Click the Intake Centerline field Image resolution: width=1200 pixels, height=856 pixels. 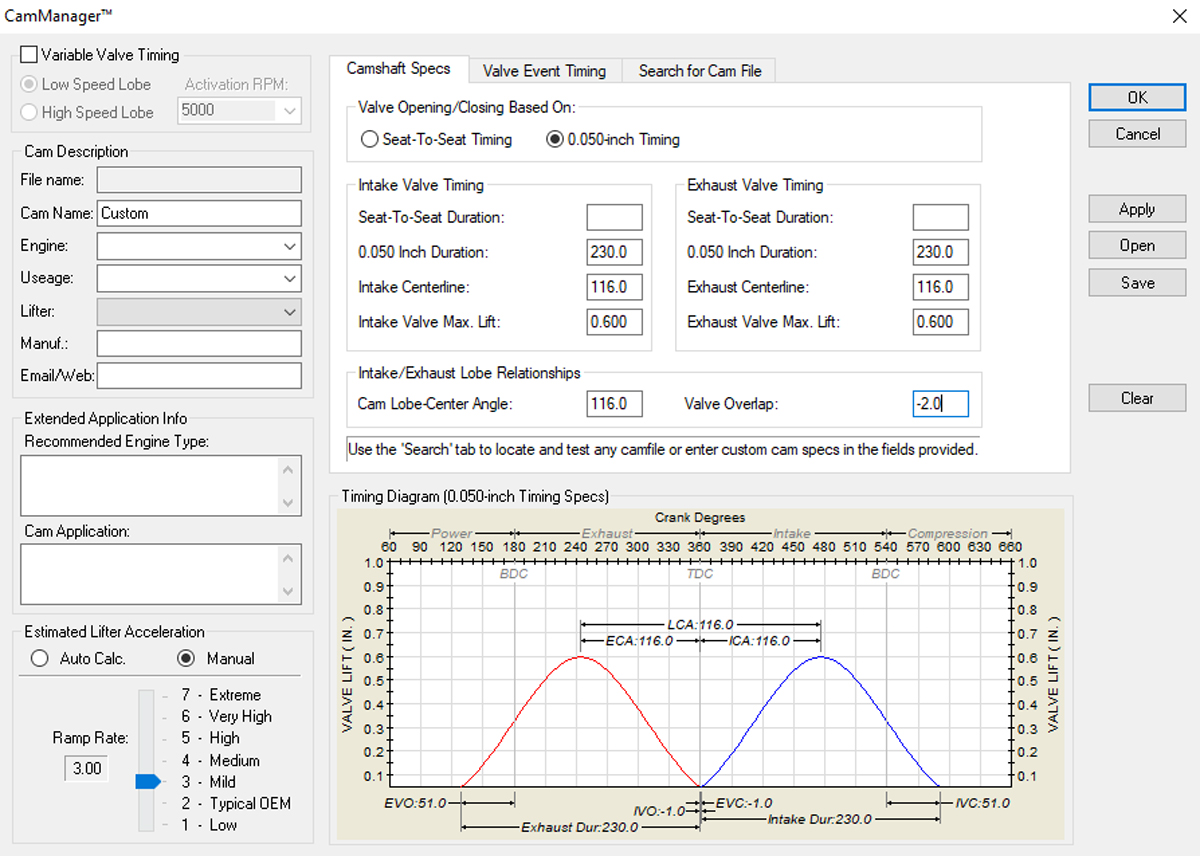coord(614,287)
